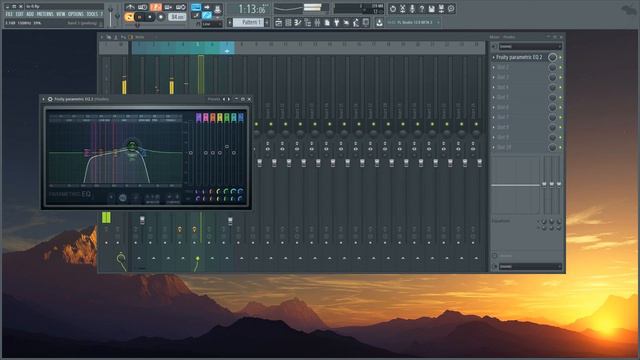
Task: Click the green band node on EQ curve
Action: pyautogui.click(x=132, y=146)
